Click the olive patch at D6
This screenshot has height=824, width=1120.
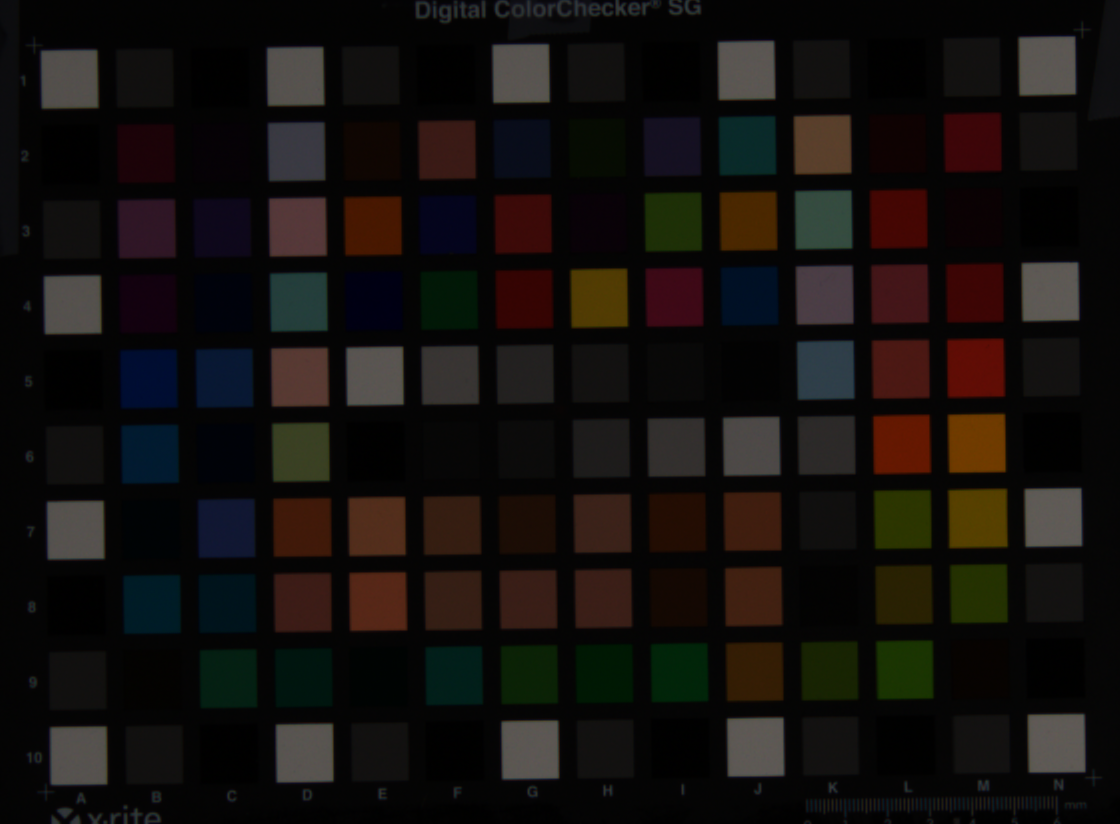pyautogui.click(x=301, y=452)
